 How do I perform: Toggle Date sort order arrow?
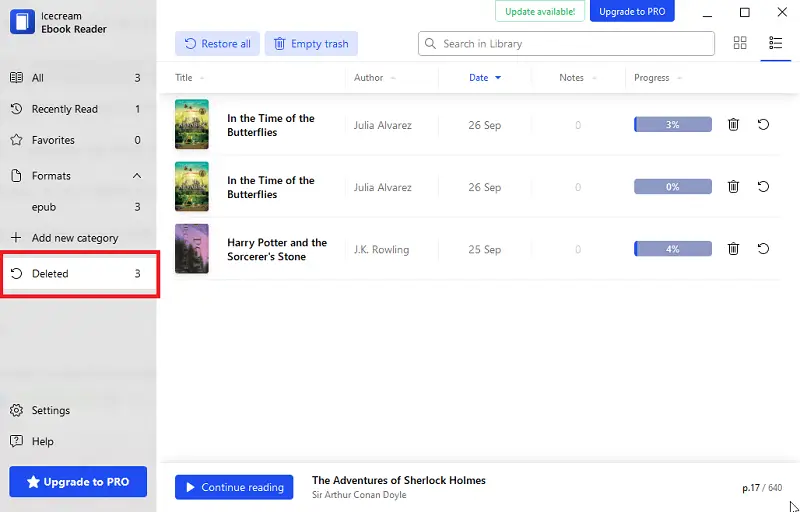point(498,78)
